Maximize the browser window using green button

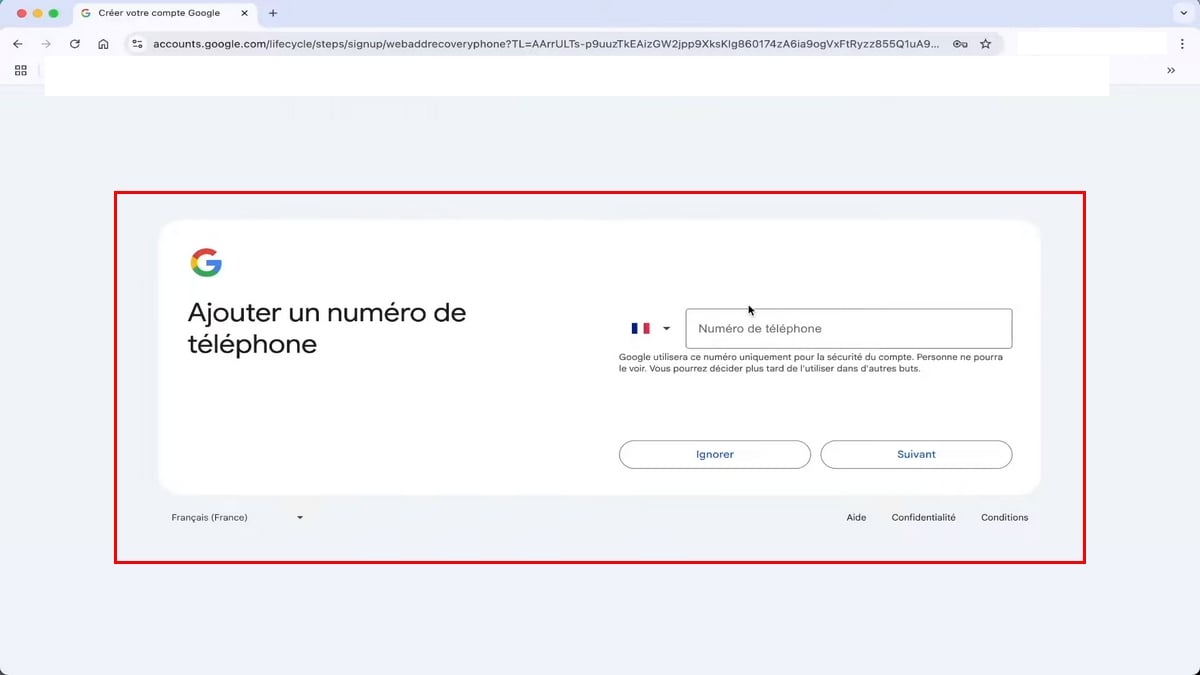[54, 13]
